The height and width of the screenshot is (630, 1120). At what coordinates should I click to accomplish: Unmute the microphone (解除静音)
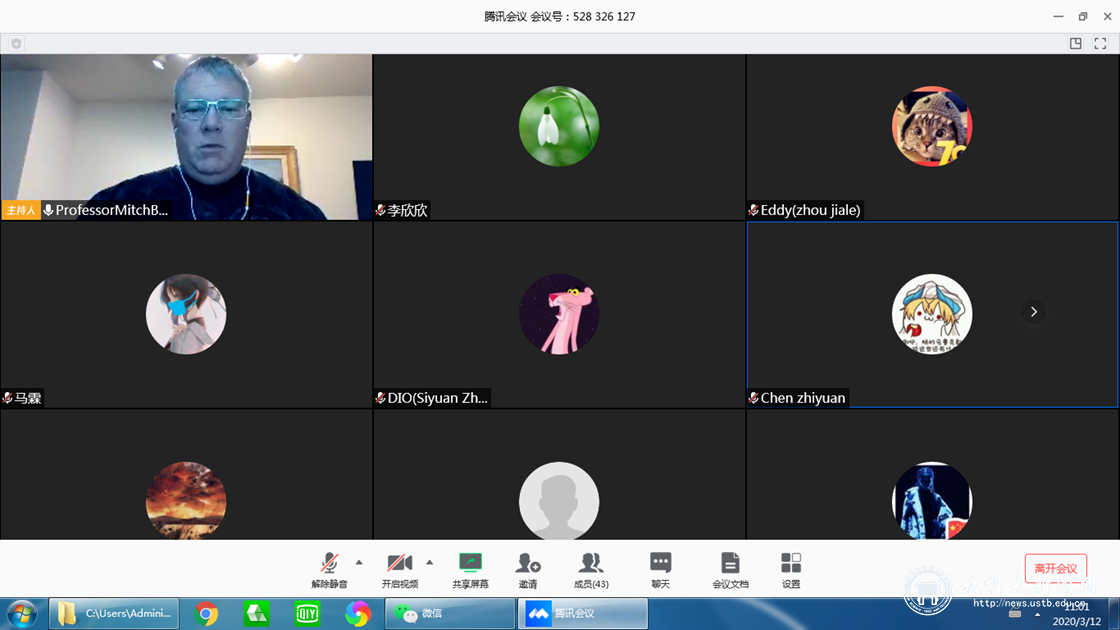point(329,570)
